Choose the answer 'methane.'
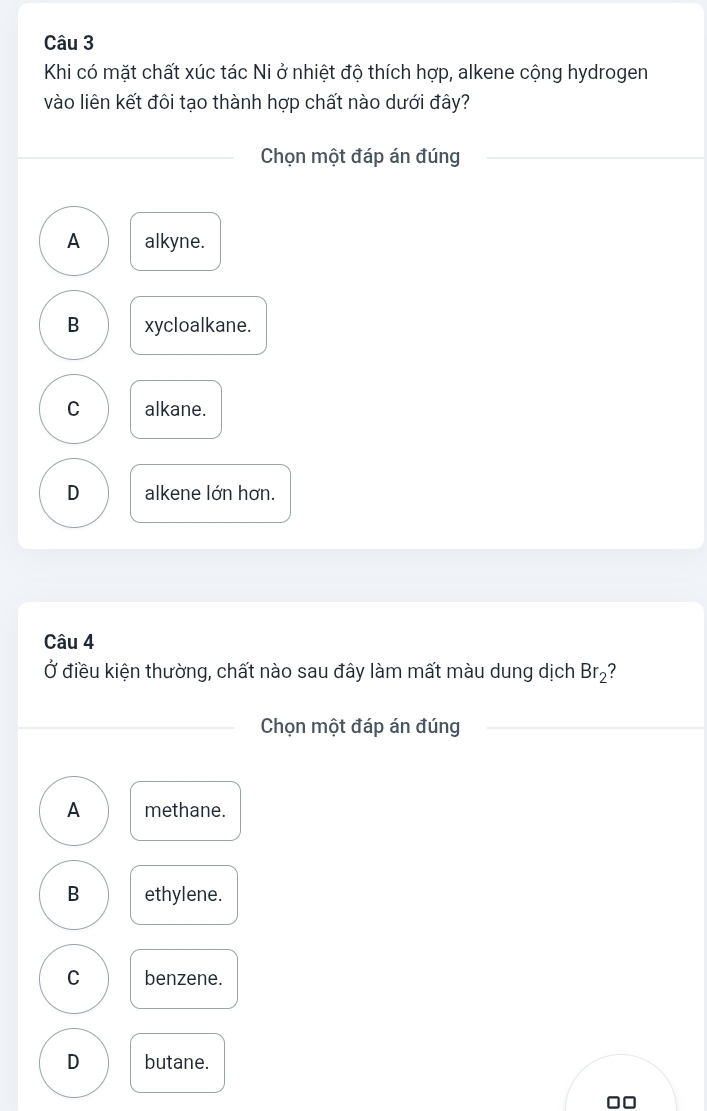The width and height of the screenshot is (707, 1111). (185, 811)
